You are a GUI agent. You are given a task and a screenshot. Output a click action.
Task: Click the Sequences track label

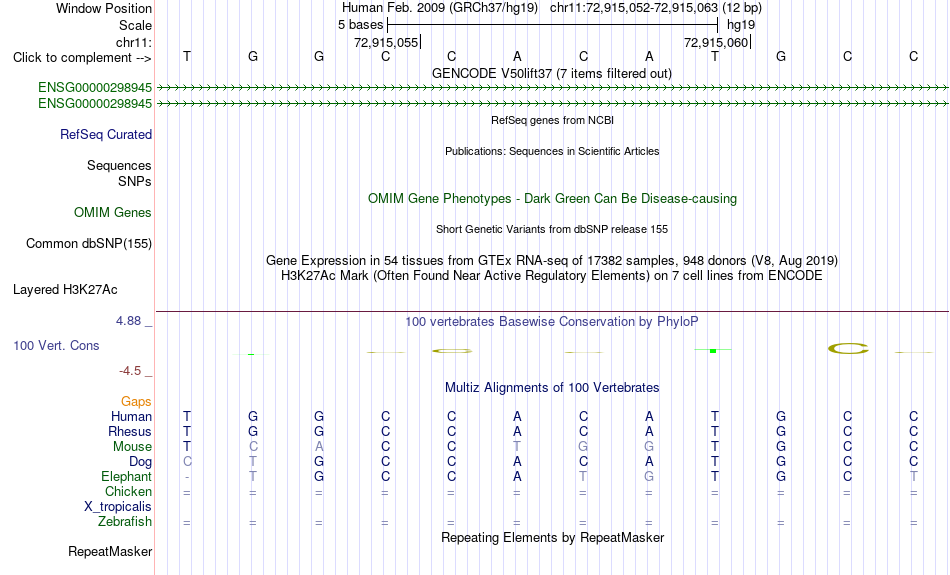click(119, 165)
